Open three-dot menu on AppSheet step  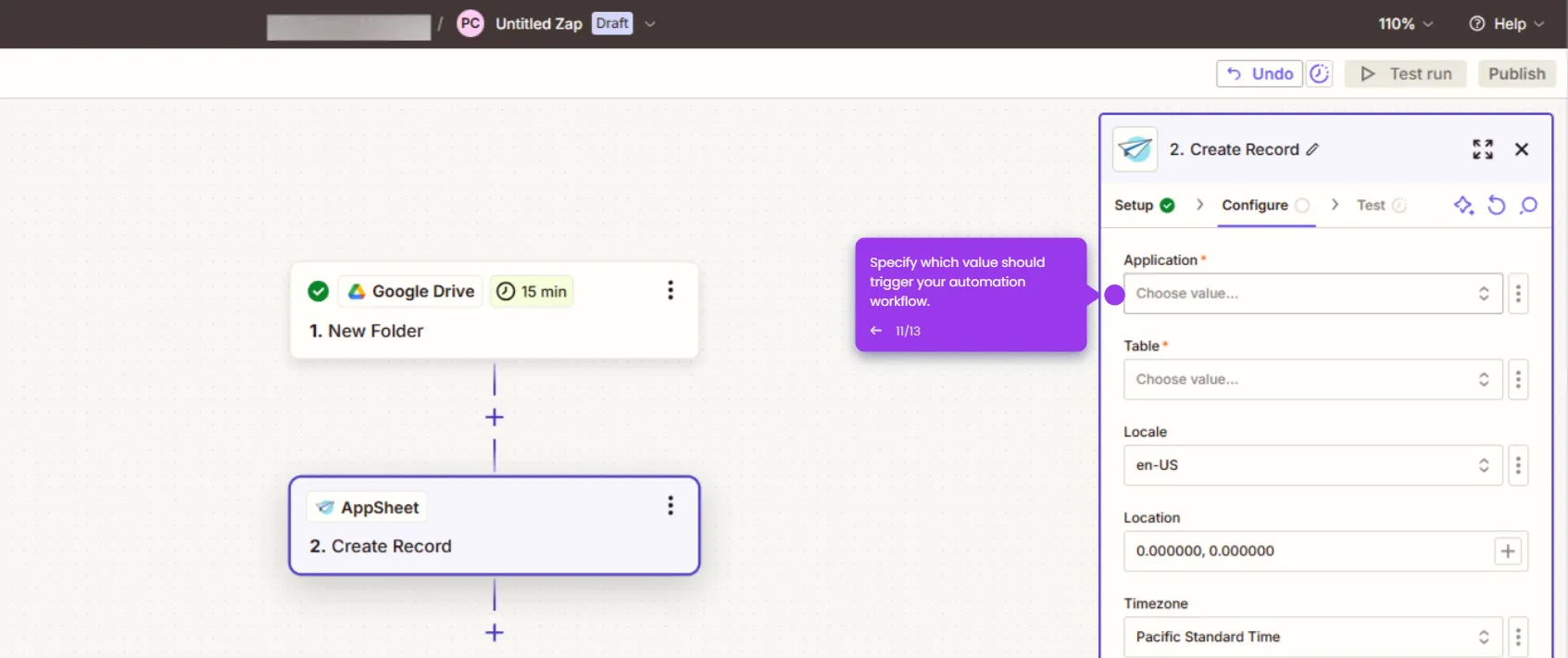click(x=671, y=505)
